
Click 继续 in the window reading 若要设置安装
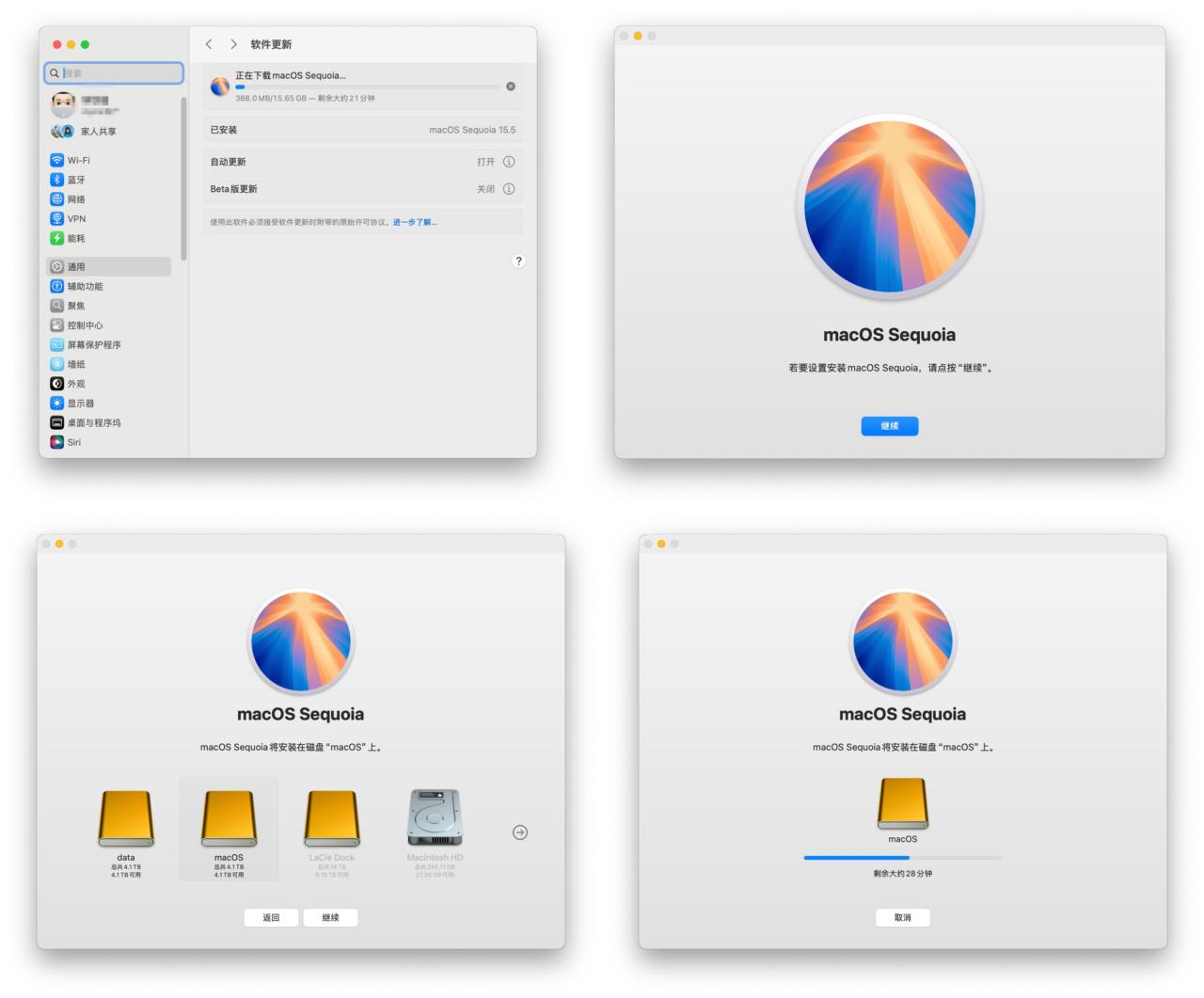pos(890,426)
